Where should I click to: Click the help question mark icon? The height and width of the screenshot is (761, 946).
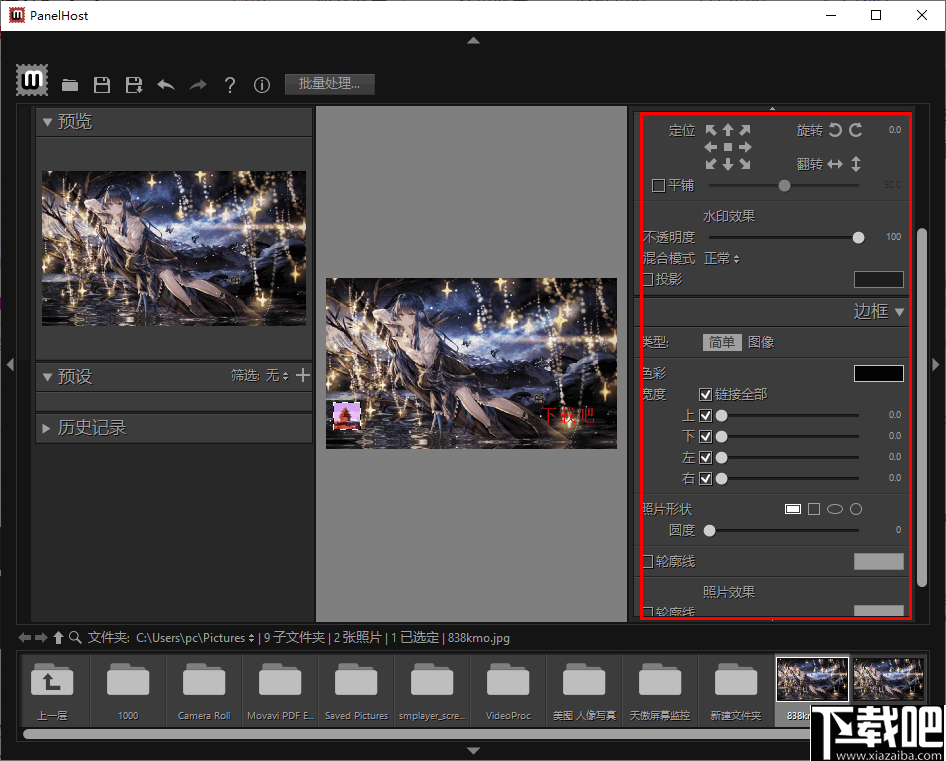[230, 84]
